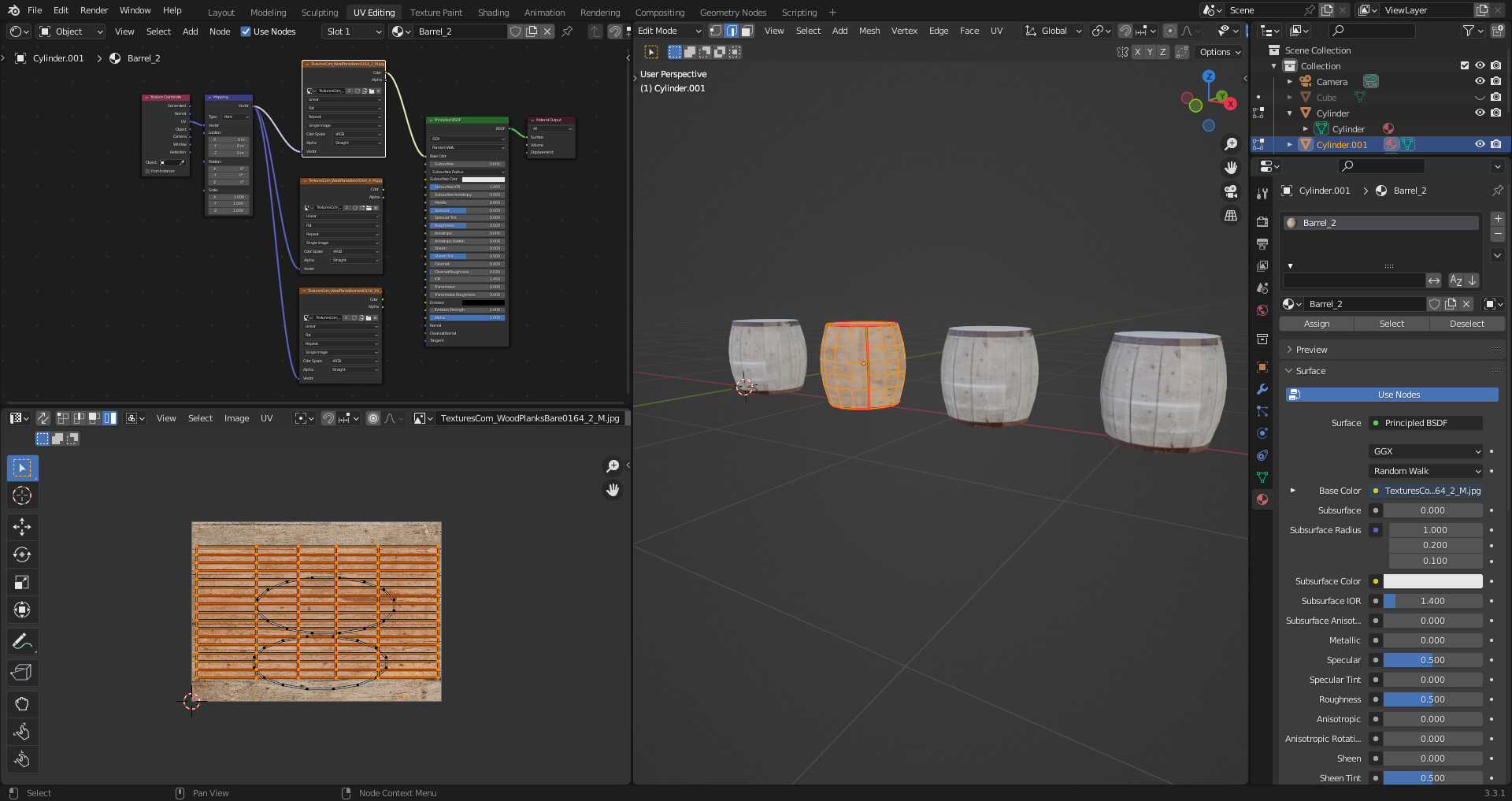
Task: Open the Edit Mode dropdown in the viewport header
Action: [x=665, y=31]
